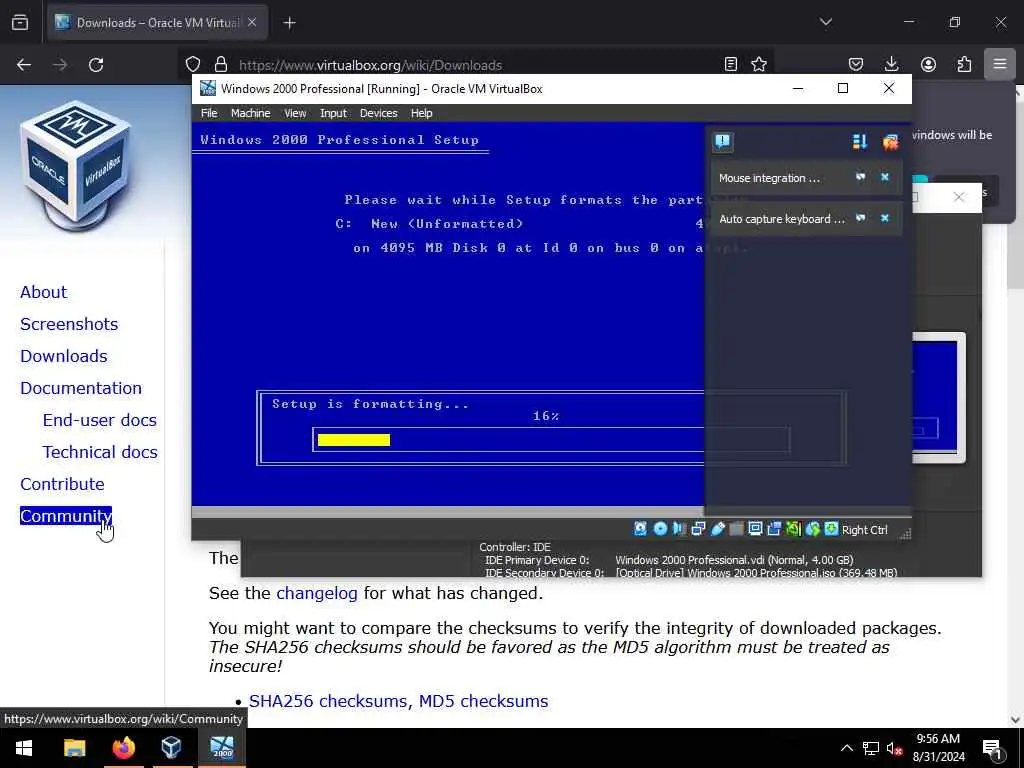
Task: Click the recording status icon
Action: tap(775, 529)
